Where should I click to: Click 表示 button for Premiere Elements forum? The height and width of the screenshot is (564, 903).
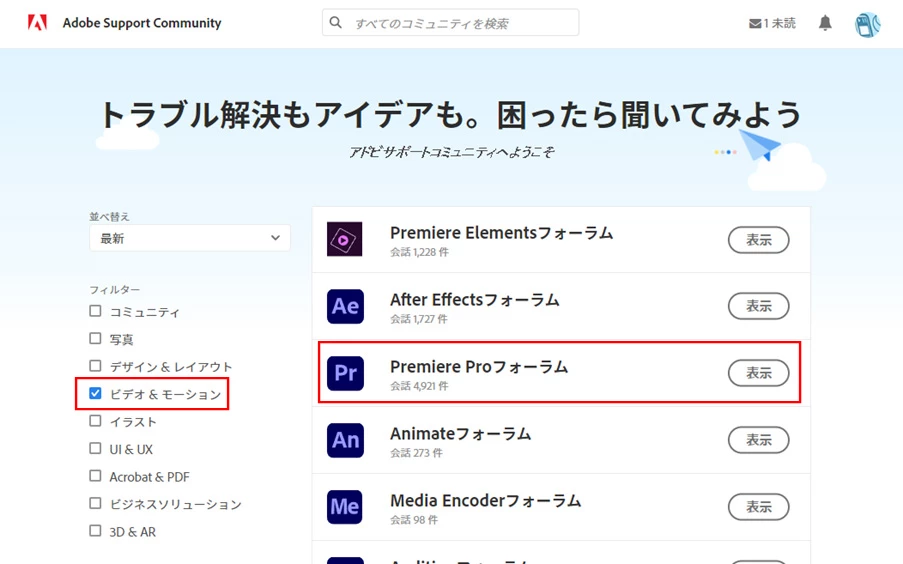click(x=758, y=240)
